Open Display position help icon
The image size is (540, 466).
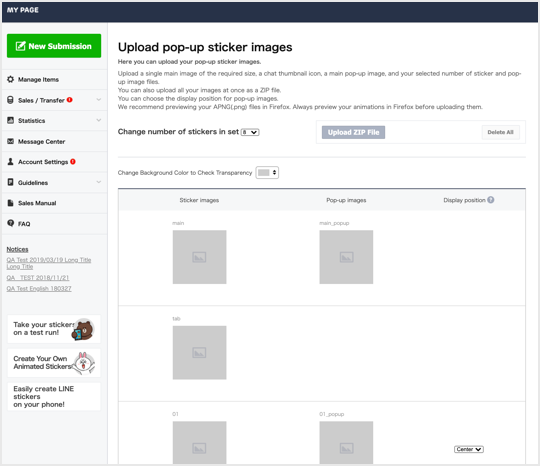point(490,200)
